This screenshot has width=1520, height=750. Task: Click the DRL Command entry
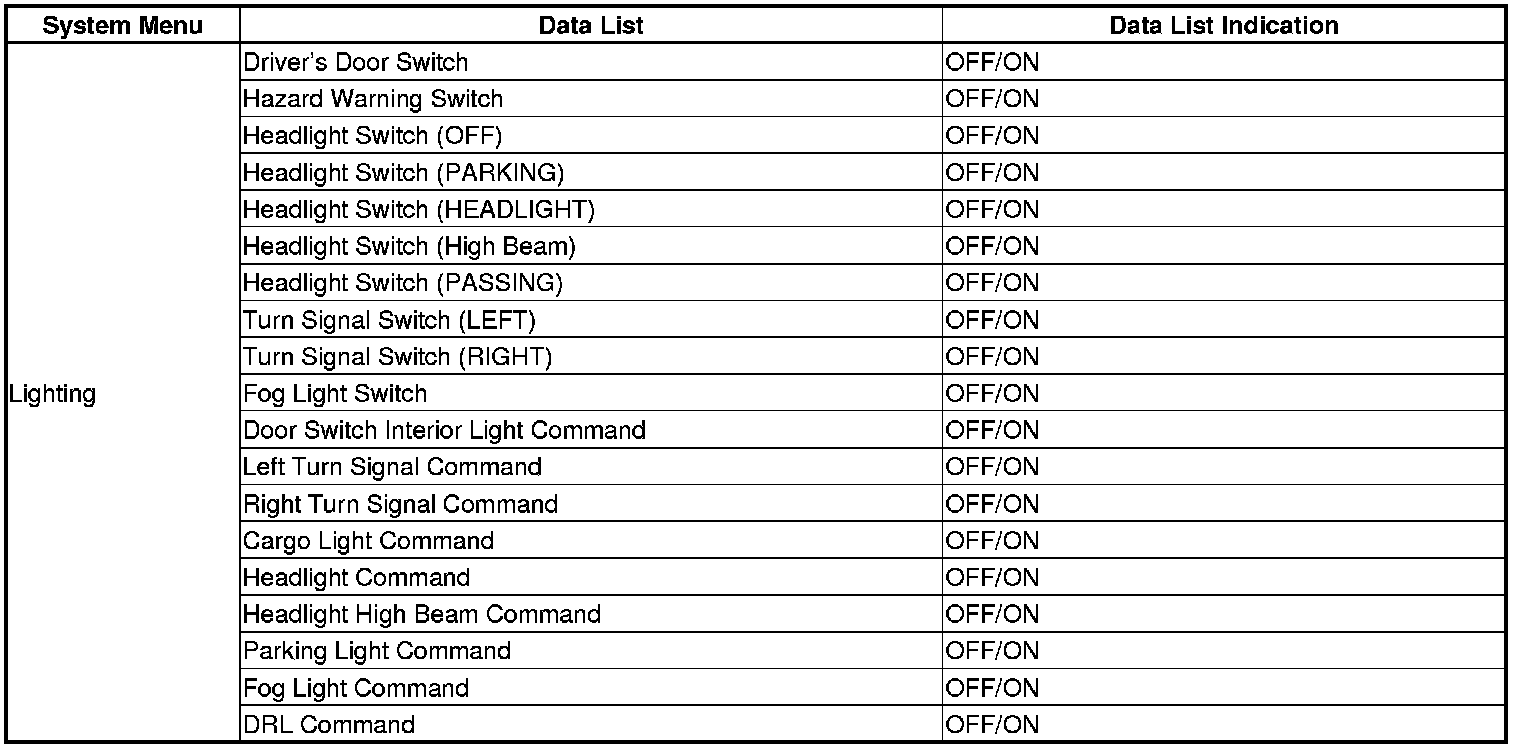329,725
